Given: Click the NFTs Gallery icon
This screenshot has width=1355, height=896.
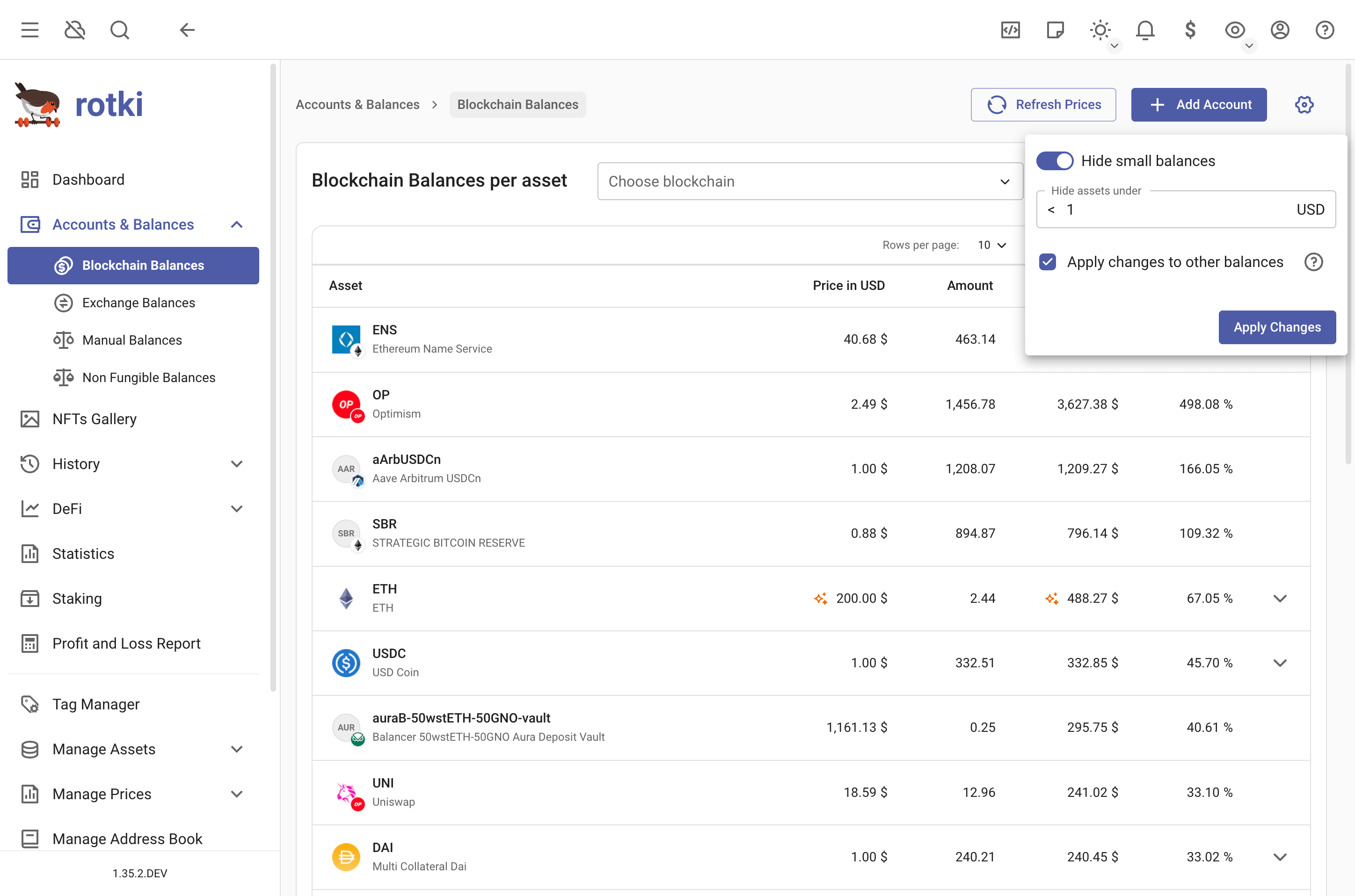Looking at the screenshot, I should (30, 419).
